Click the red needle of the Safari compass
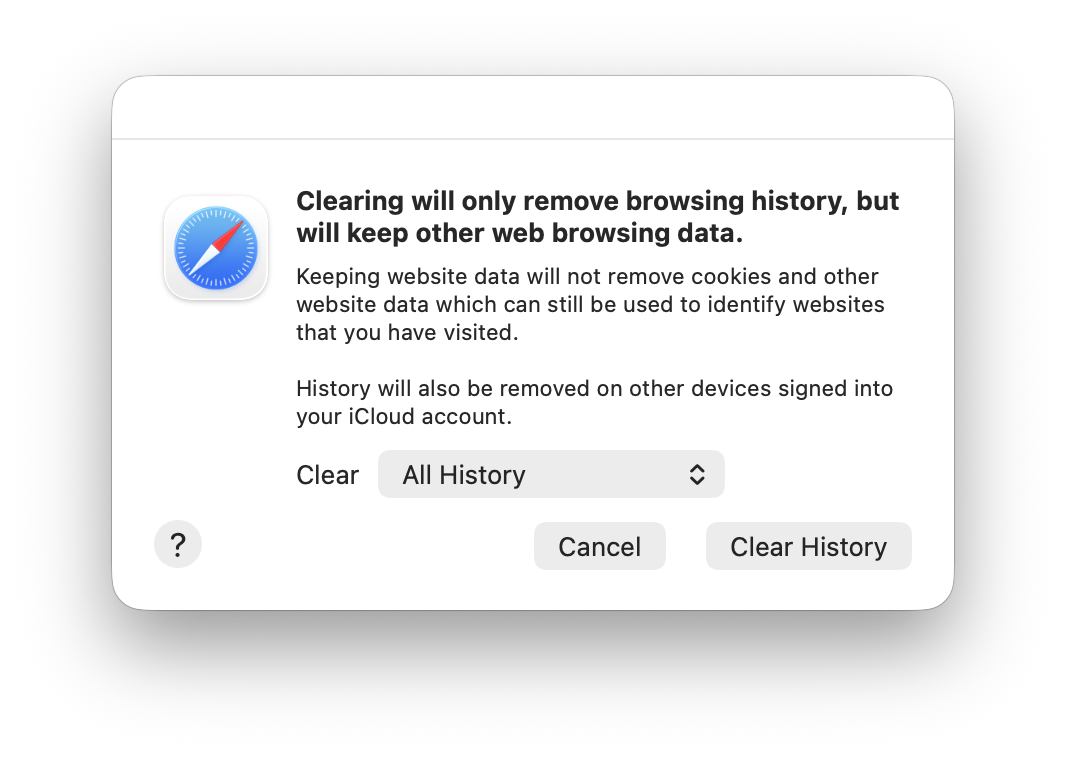The height and width of the screenshot is (758, 1066). [x=230, y=234]
